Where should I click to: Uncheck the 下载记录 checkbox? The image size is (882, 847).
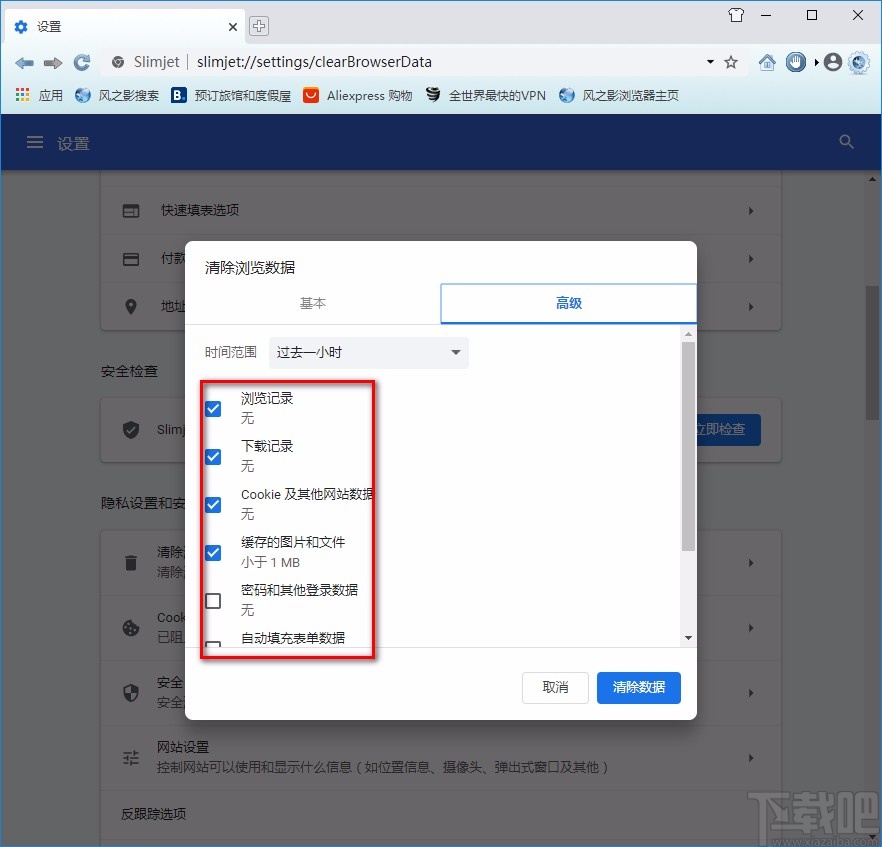tap(213, 457)
